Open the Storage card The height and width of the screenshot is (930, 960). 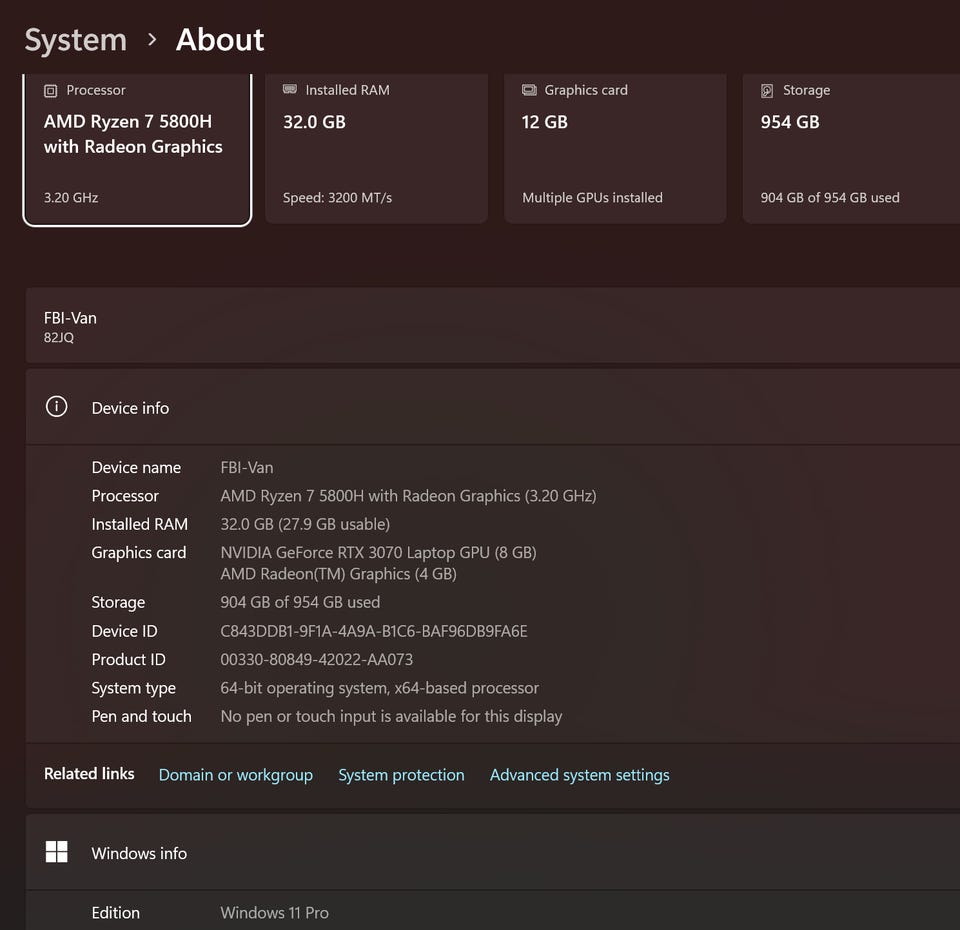[852, 149]
